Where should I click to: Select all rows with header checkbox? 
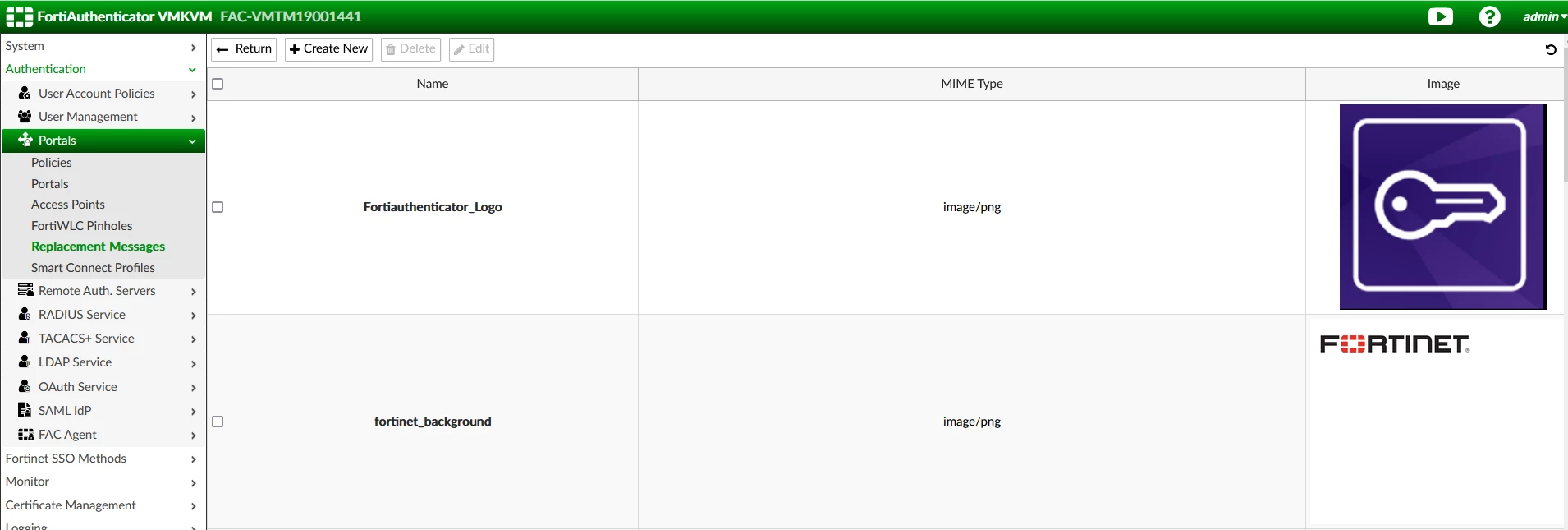218,84
